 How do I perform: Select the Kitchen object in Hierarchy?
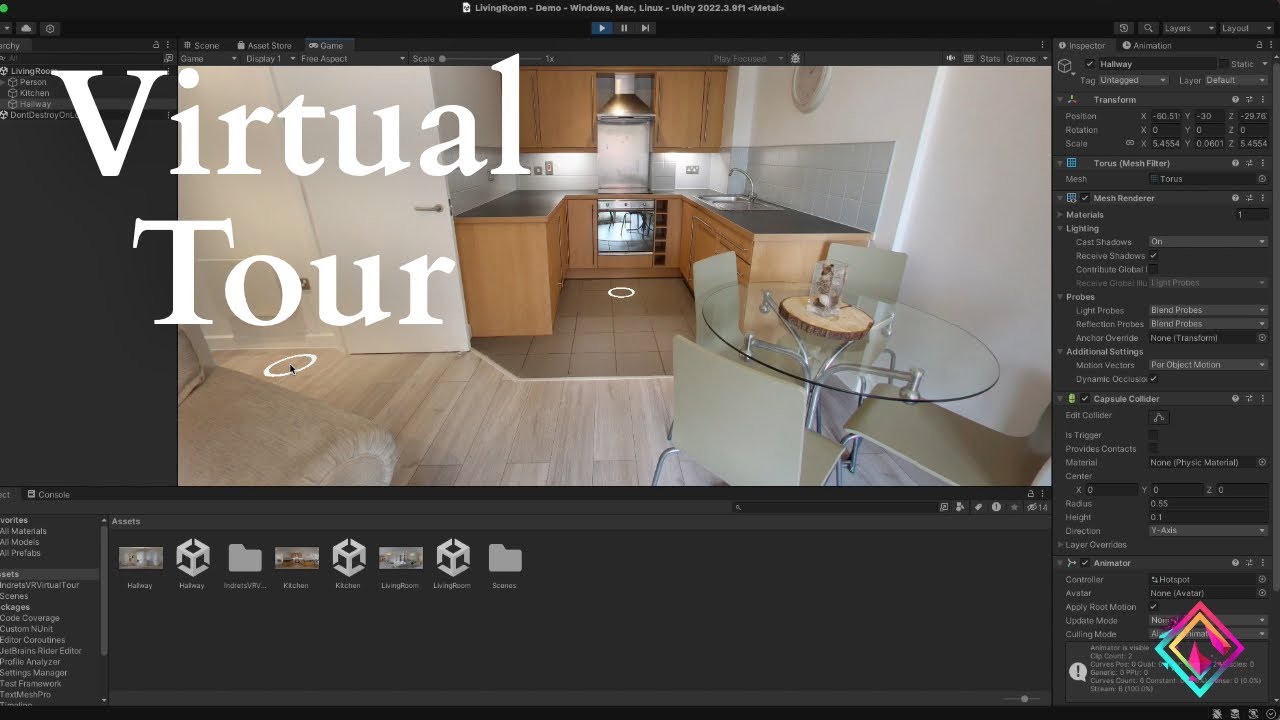click(34, 93)
